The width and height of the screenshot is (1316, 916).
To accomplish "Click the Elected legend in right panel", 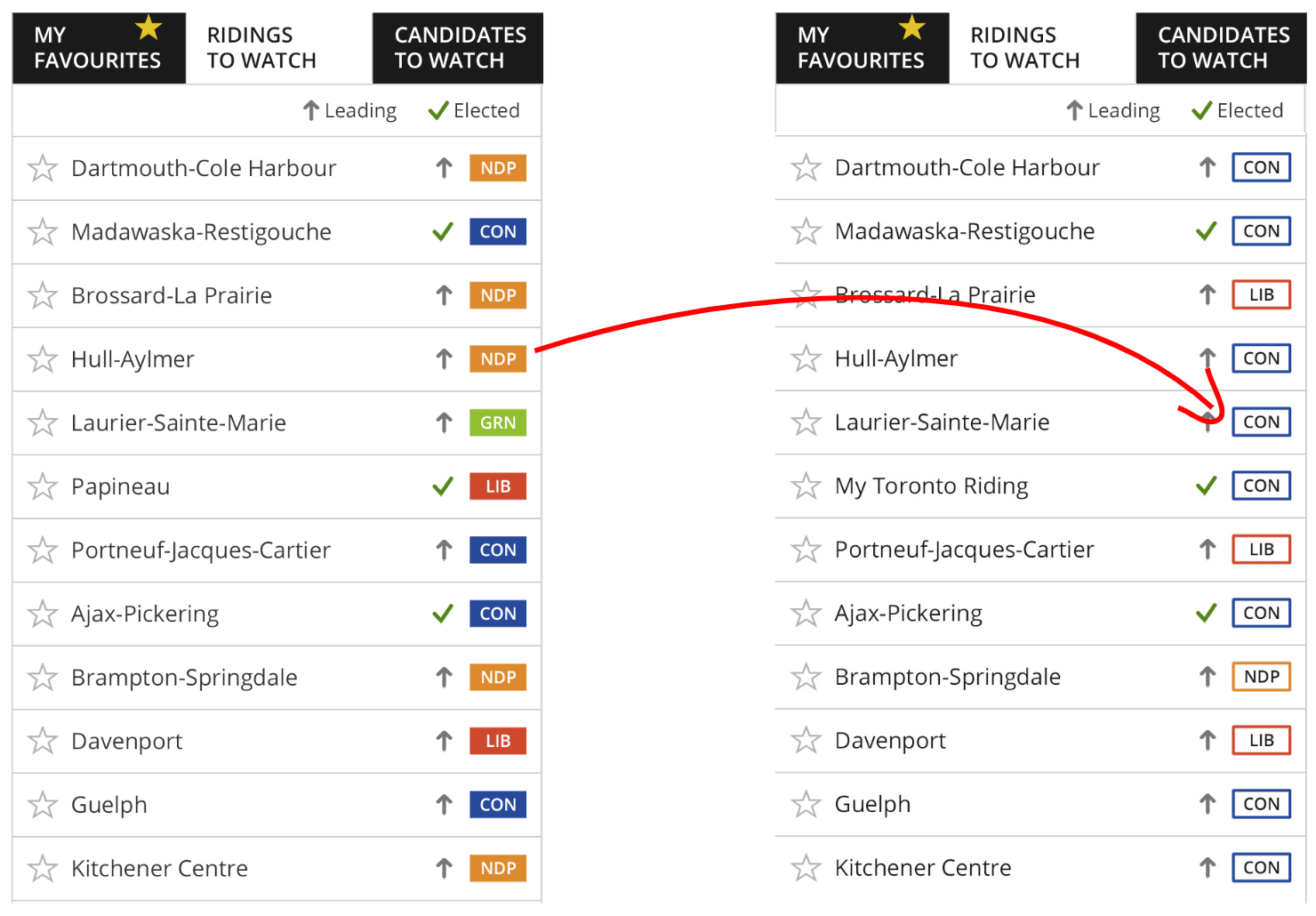I will coord(1238,110).
